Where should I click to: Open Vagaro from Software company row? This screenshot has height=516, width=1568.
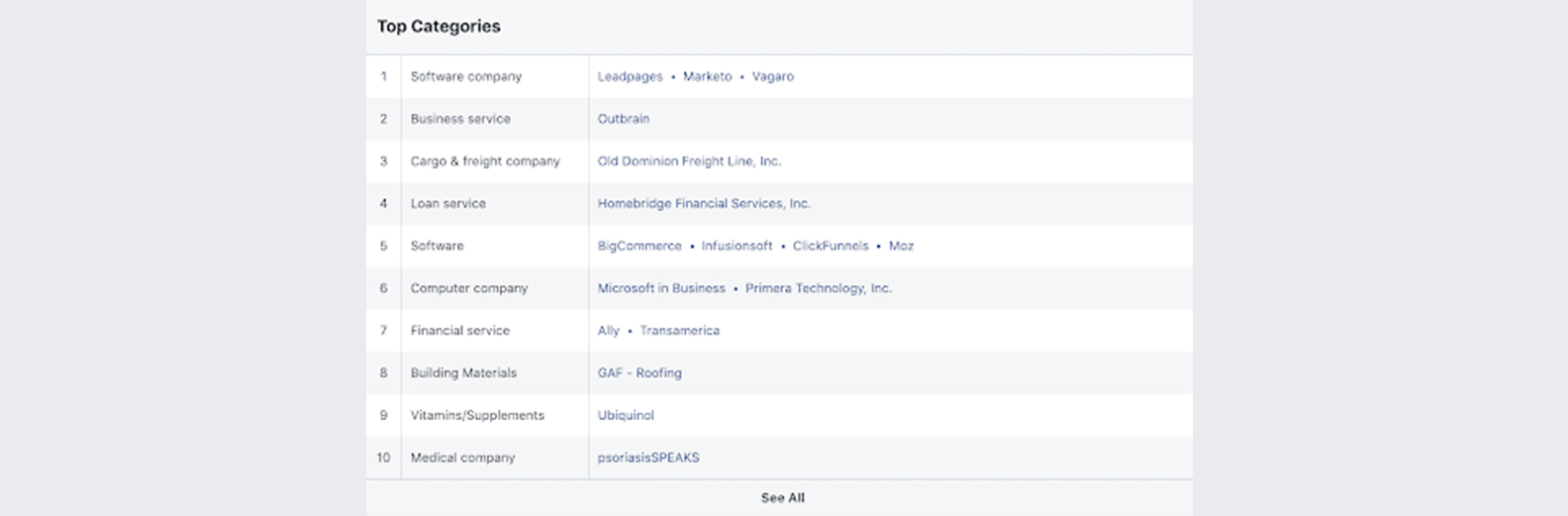(x=772, y=76)
